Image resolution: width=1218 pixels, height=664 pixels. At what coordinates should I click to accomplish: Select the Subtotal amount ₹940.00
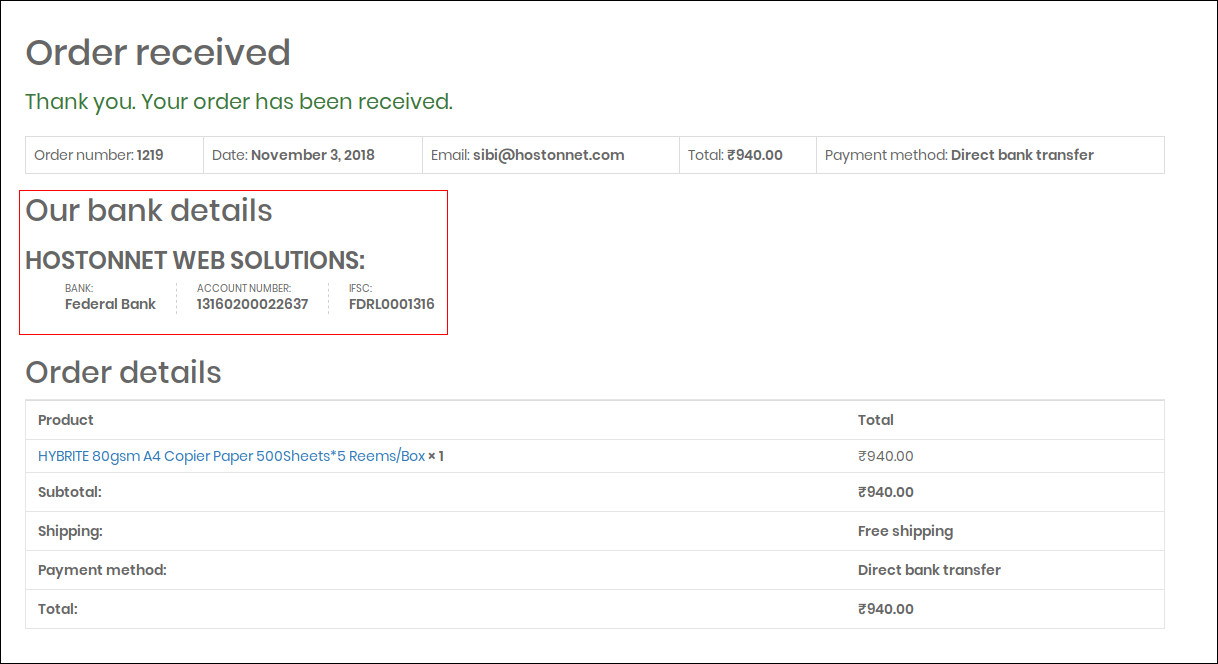(886, 492)
